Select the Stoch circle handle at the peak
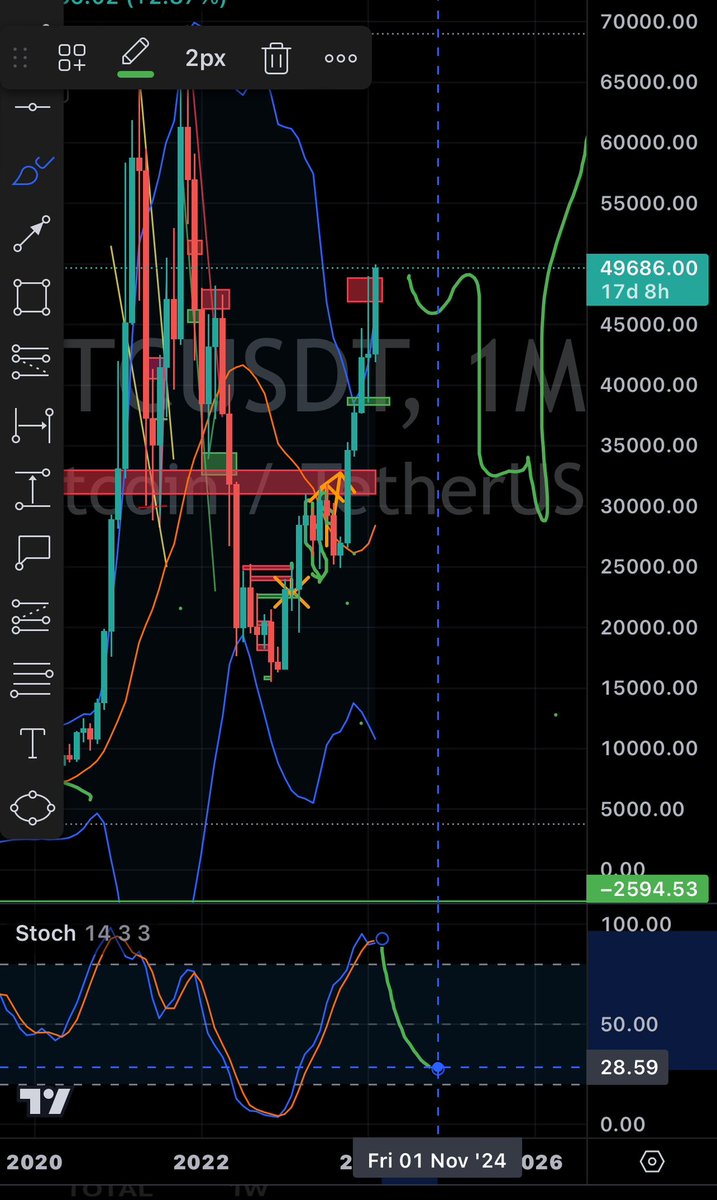 [382, 939]
